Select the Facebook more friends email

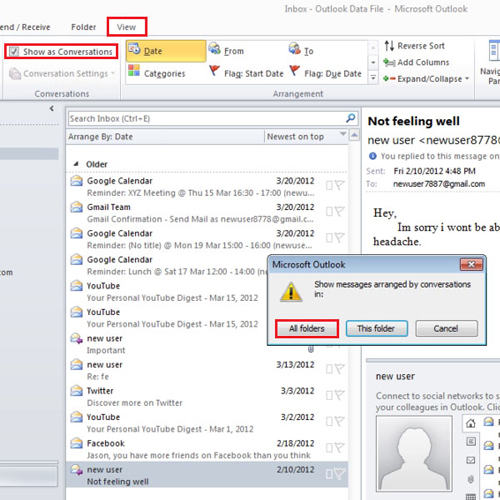click(x=207, y=450)
